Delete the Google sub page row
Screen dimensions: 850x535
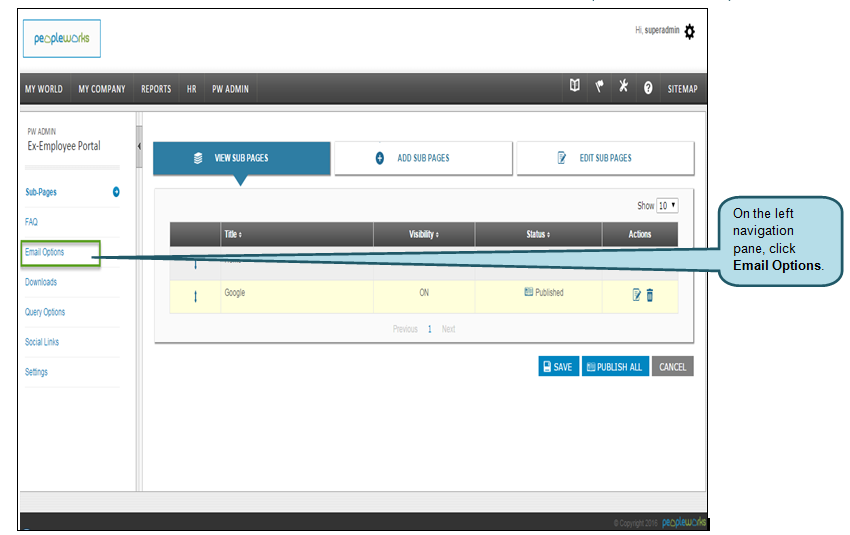point(650,294)
